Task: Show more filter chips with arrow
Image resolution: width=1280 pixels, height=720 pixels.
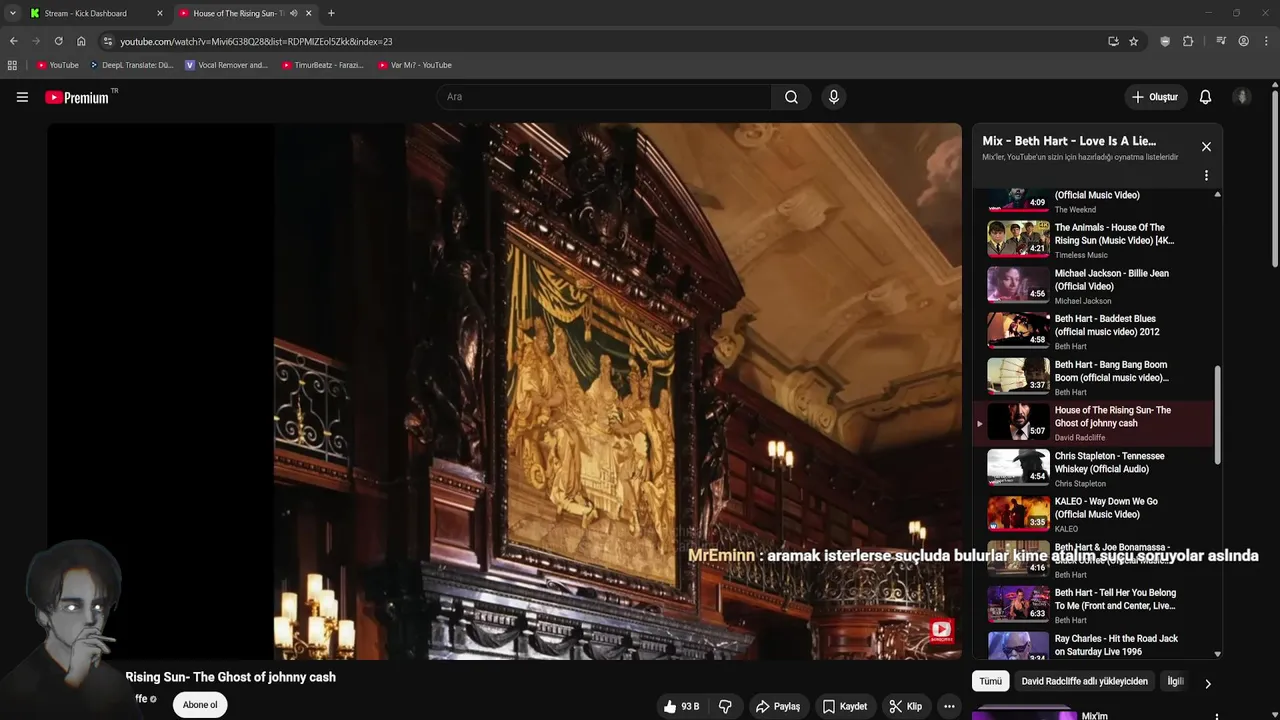Action: tap(1207, 684)
